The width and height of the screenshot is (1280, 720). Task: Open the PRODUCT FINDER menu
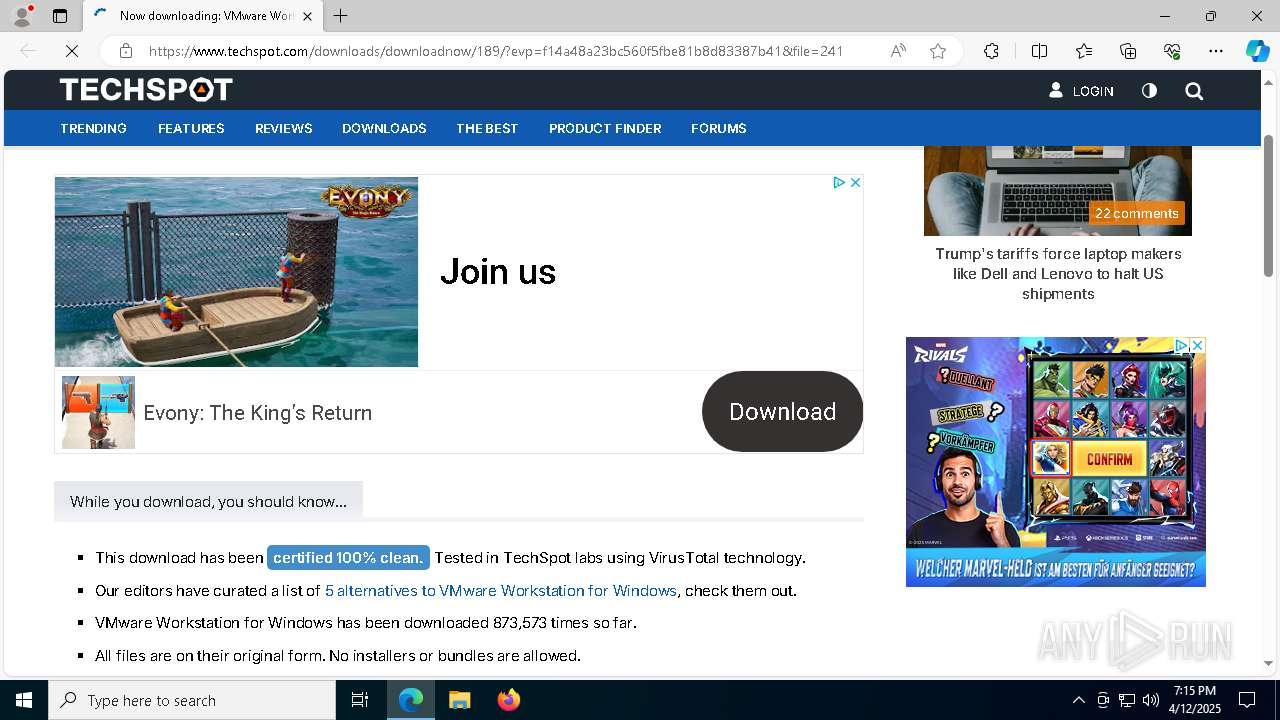[605, 128]
